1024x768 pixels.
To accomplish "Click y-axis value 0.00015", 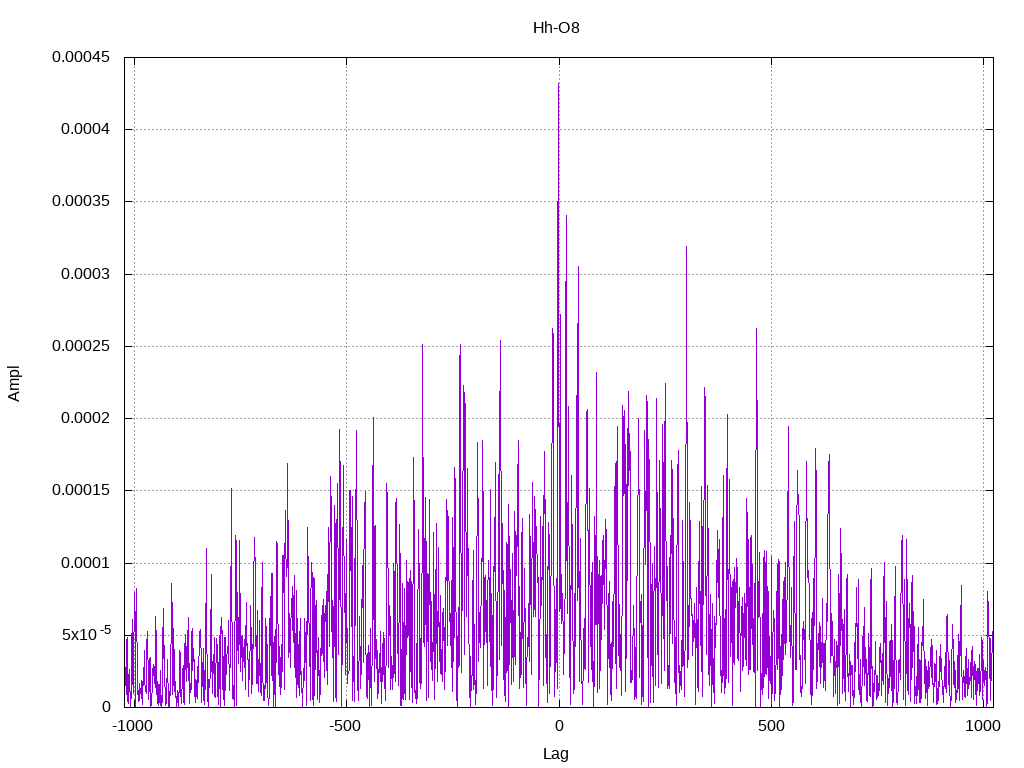I will coord(81,490).
